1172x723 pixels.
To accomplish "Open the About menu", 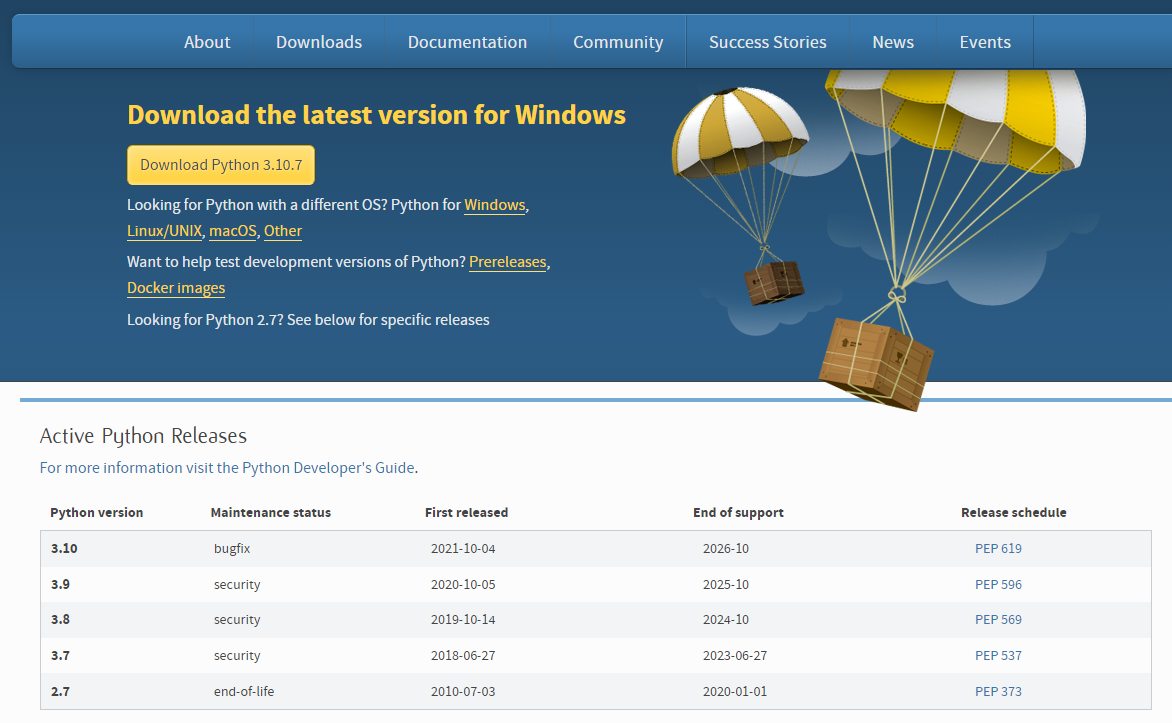I will 207,42.
